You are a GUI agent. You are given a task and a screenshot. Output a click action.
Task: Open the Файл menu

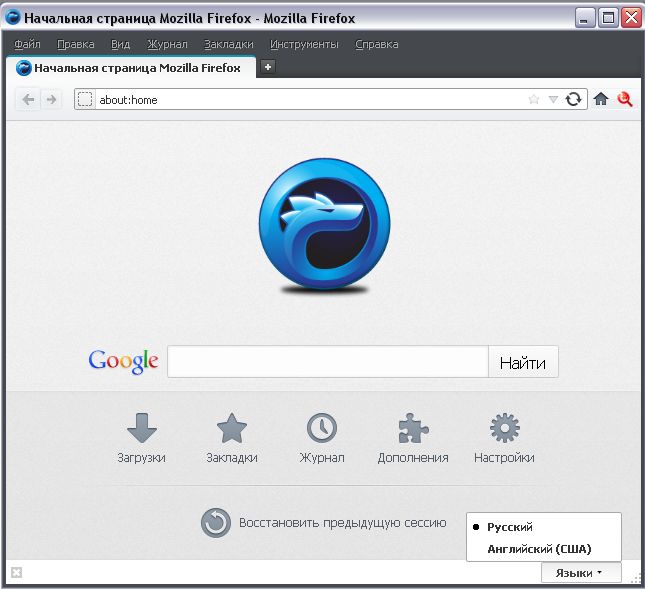pos(27,44)
